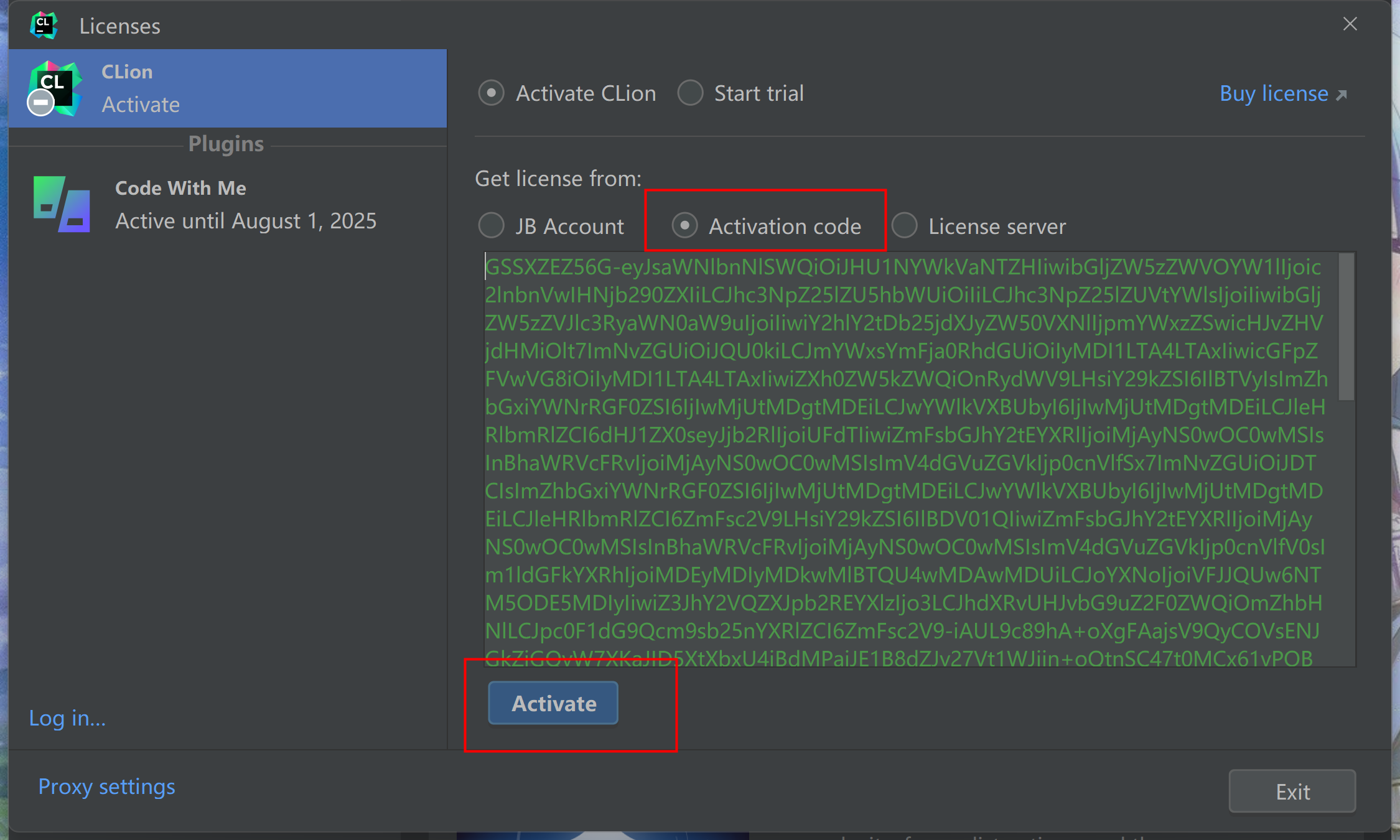Screen dimensions: 1400x840
Task: Select the Code With Me plugin entry name
Action: pos(180,188)
